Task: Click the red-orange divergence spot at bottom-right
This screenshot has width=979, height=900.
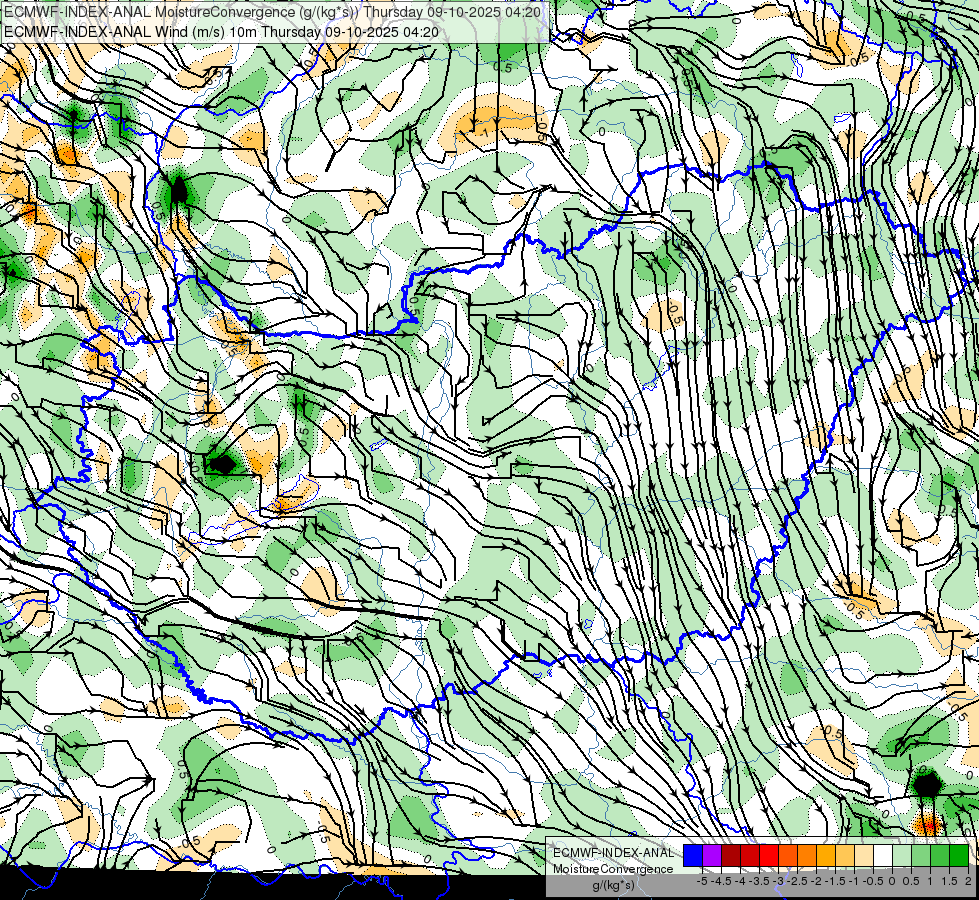Action: click(x=928, y=826)
